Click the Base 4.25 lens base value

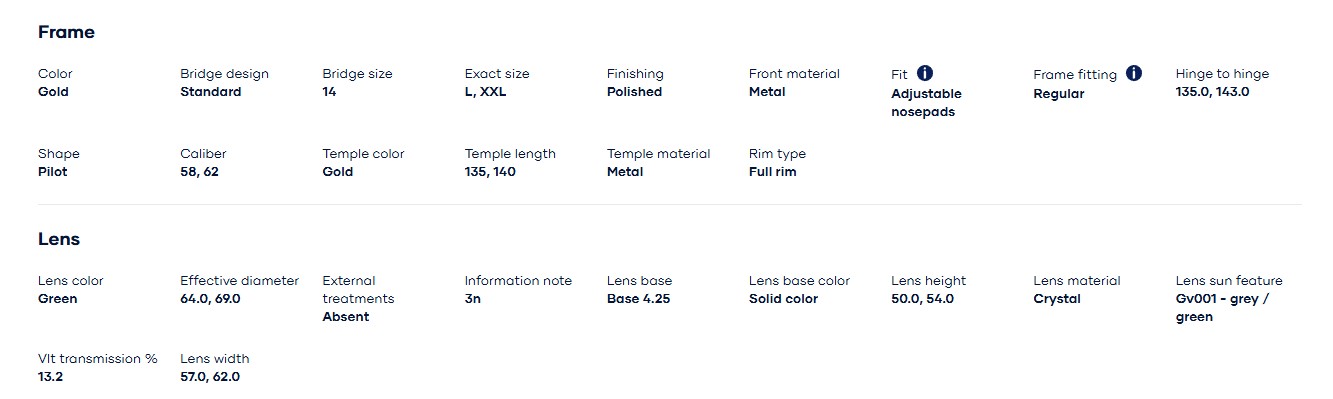click(x=640, y=299)
